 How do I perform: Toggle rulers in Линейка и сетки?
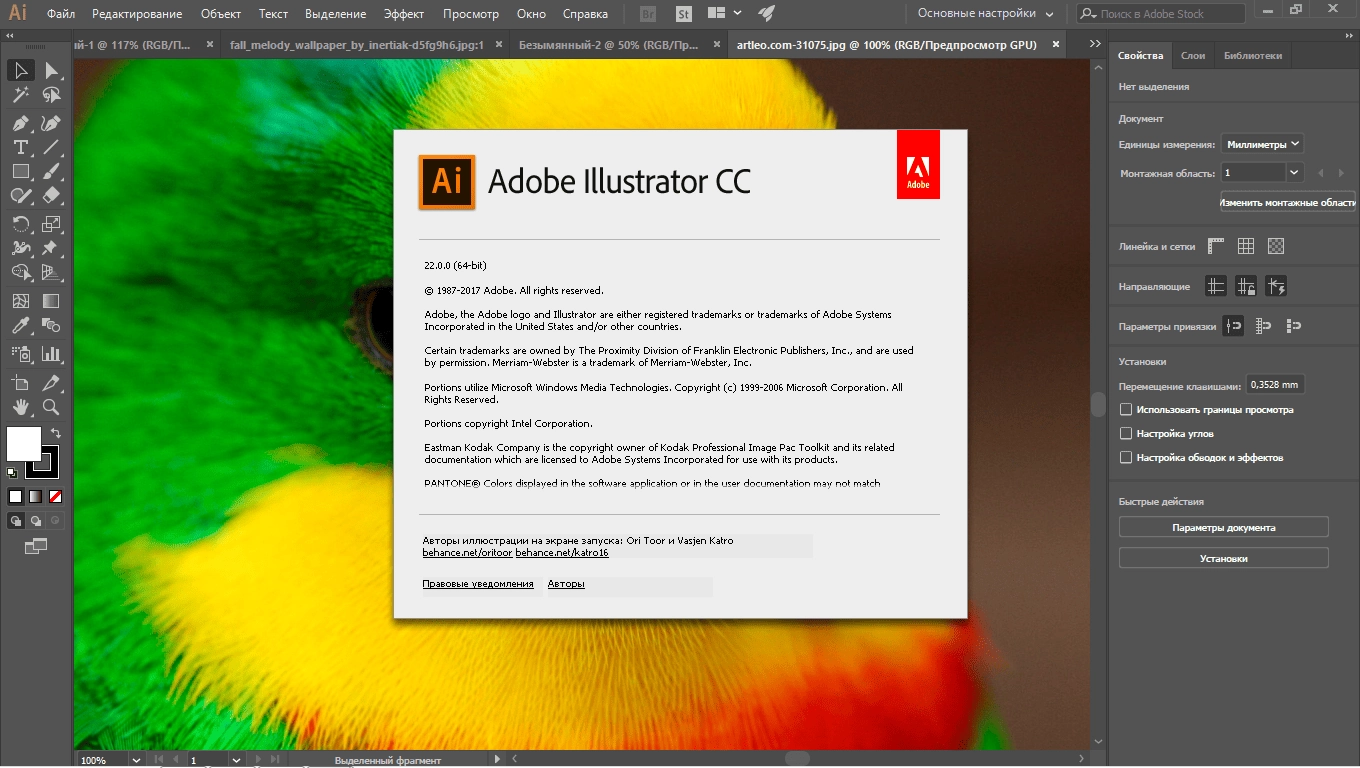(1216, 246)
